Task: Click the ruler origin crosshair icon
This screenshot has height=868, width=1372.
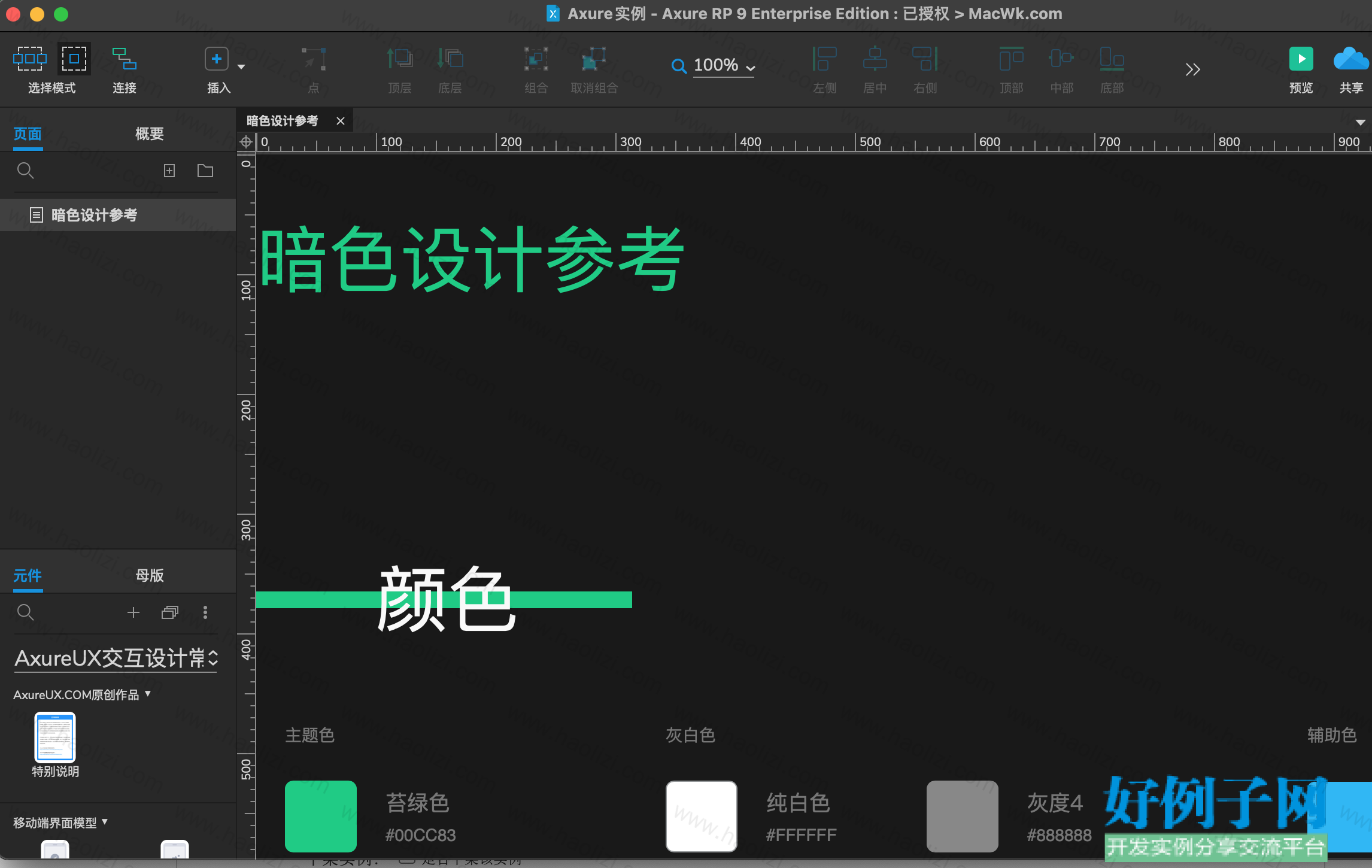Action: (246, 142)
